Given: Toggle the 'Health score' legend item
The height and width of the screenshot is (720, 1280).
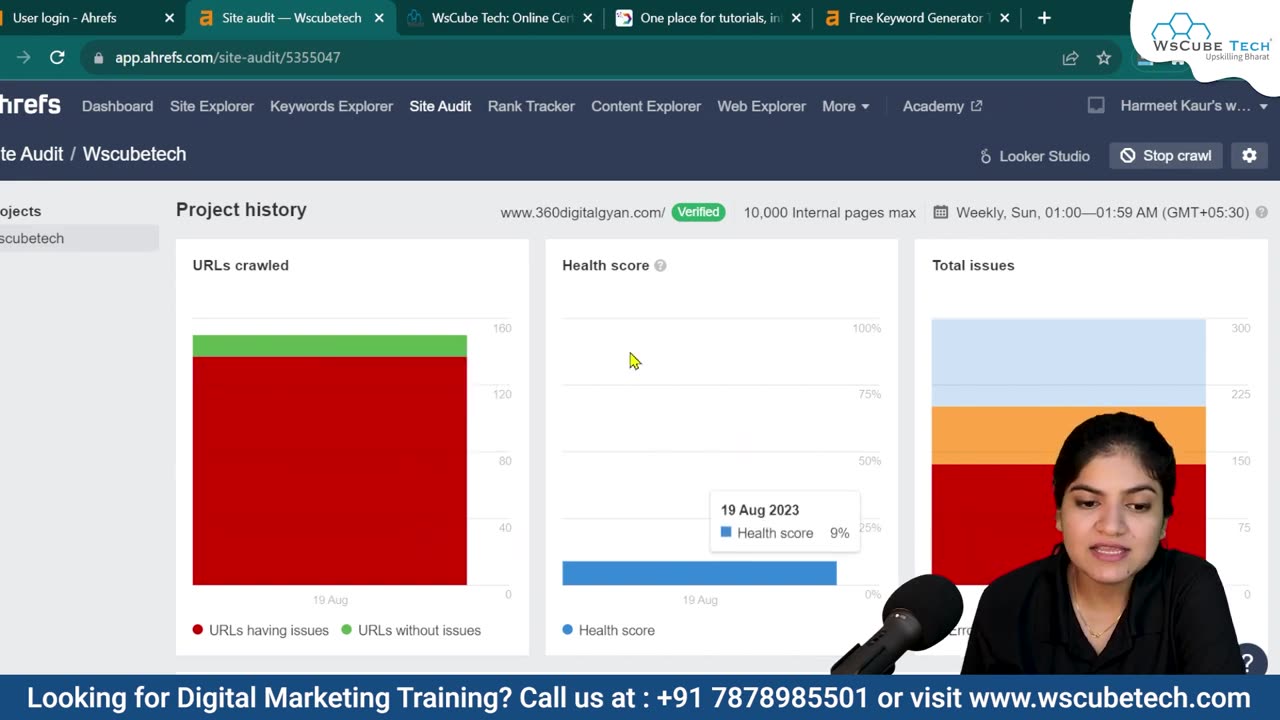Looking at the screenshot, I should click(x=608, y=630).
